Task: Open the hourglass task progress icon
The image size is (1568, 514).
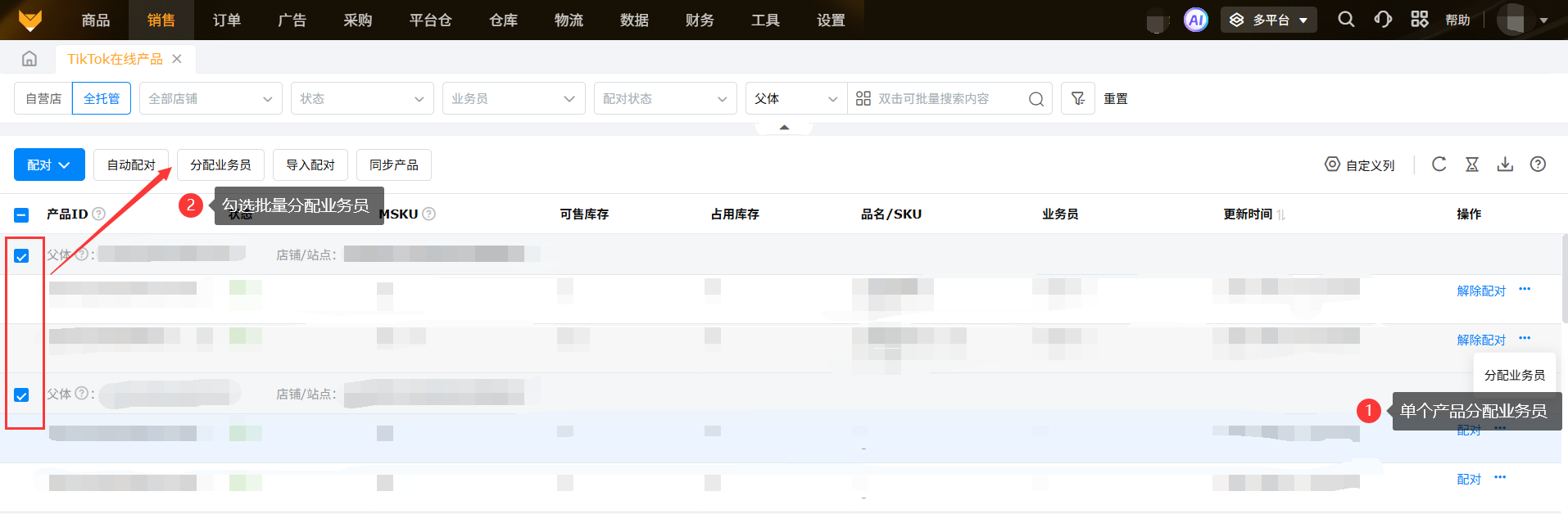Action: click(x=1472, y=165)
